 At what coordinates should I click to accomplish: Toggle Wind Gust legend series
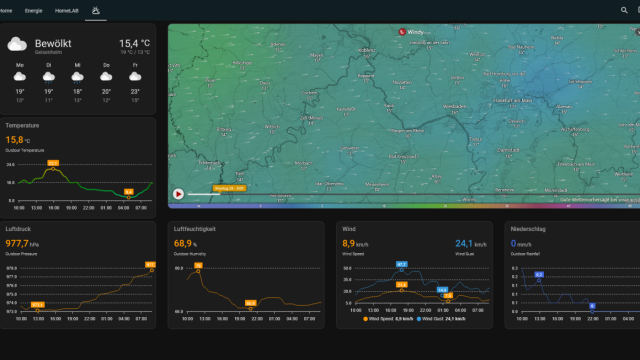(441, 319)
